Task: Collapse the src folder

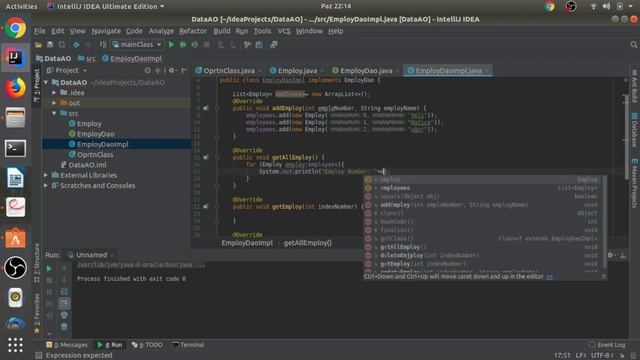Action: pyautogui.click(x=54, y=113)
